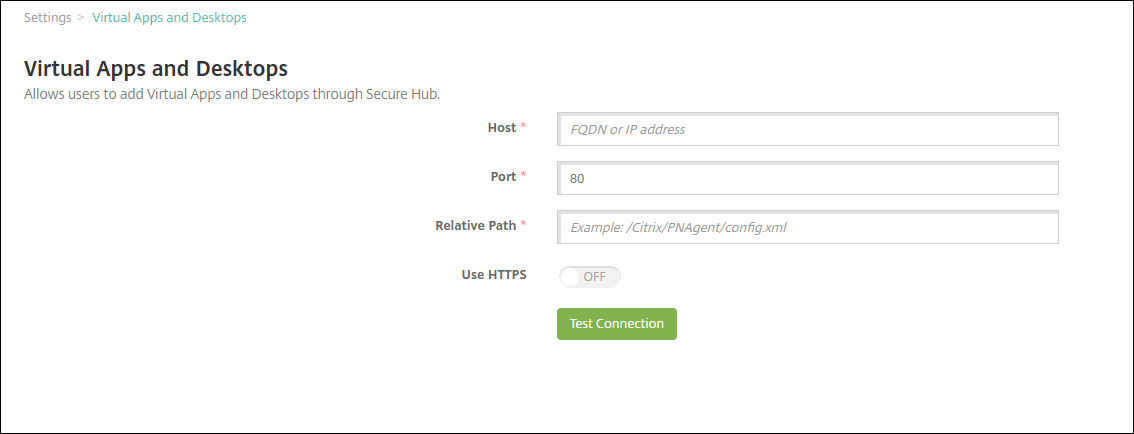Focus the Host FQDN or IP field
This screenshot has height=434, width=1134.
[807, 130]
